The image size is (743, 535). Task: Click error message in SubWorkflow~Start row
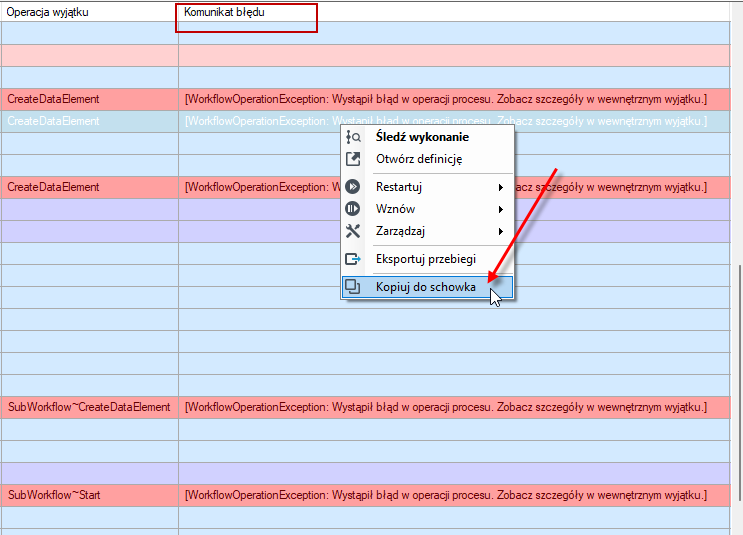click(454, 495)
